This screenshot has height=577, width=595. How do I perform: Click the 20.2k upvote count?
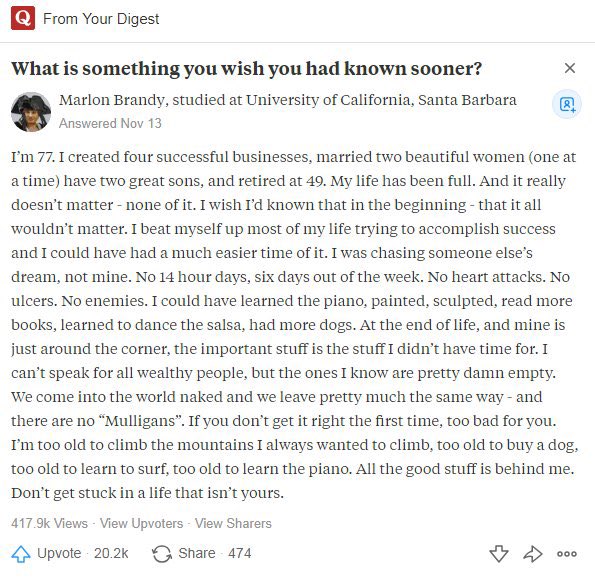111,553
